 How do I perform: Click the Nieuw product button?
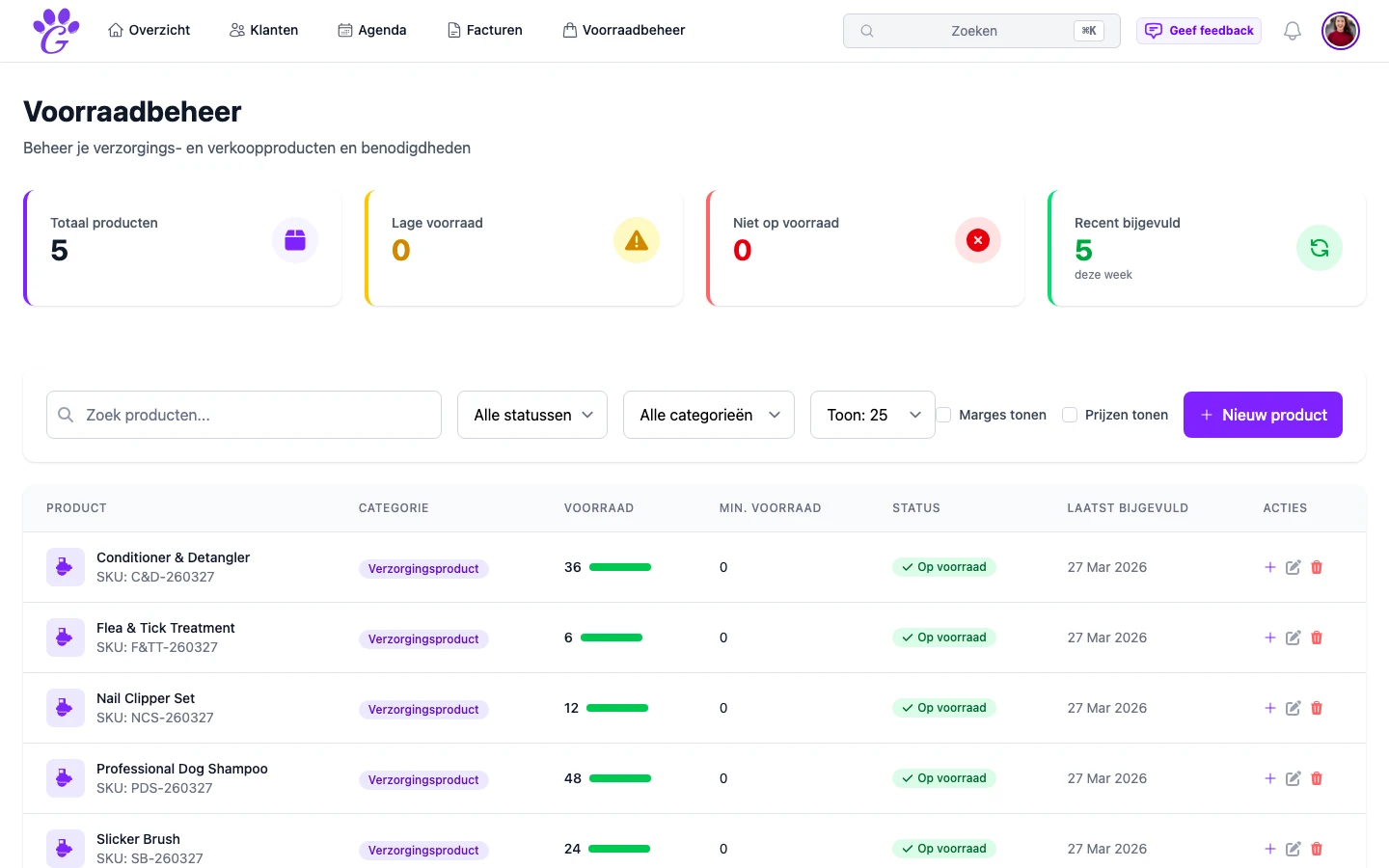[x=1263, y=415]
